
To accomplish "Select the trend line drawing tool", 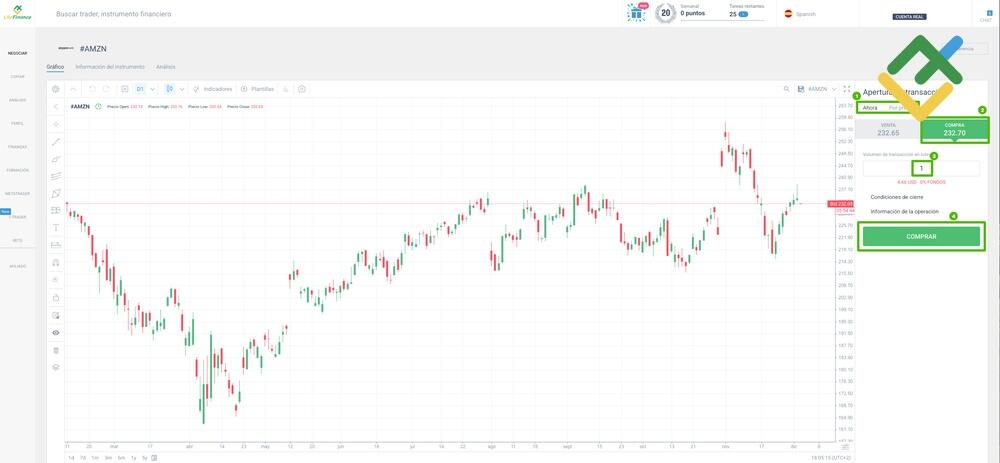I will point(55,142).
